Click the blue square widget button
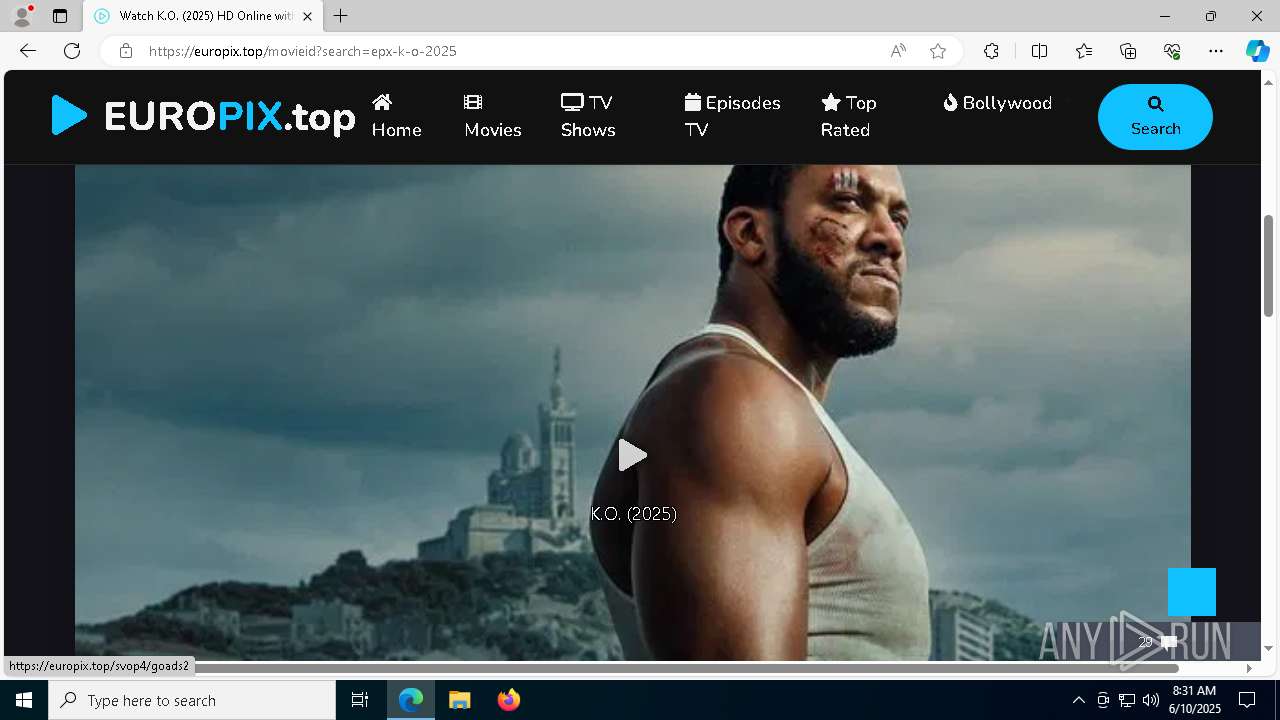This screenshot has width=1280, height=720. [1192, 592]
